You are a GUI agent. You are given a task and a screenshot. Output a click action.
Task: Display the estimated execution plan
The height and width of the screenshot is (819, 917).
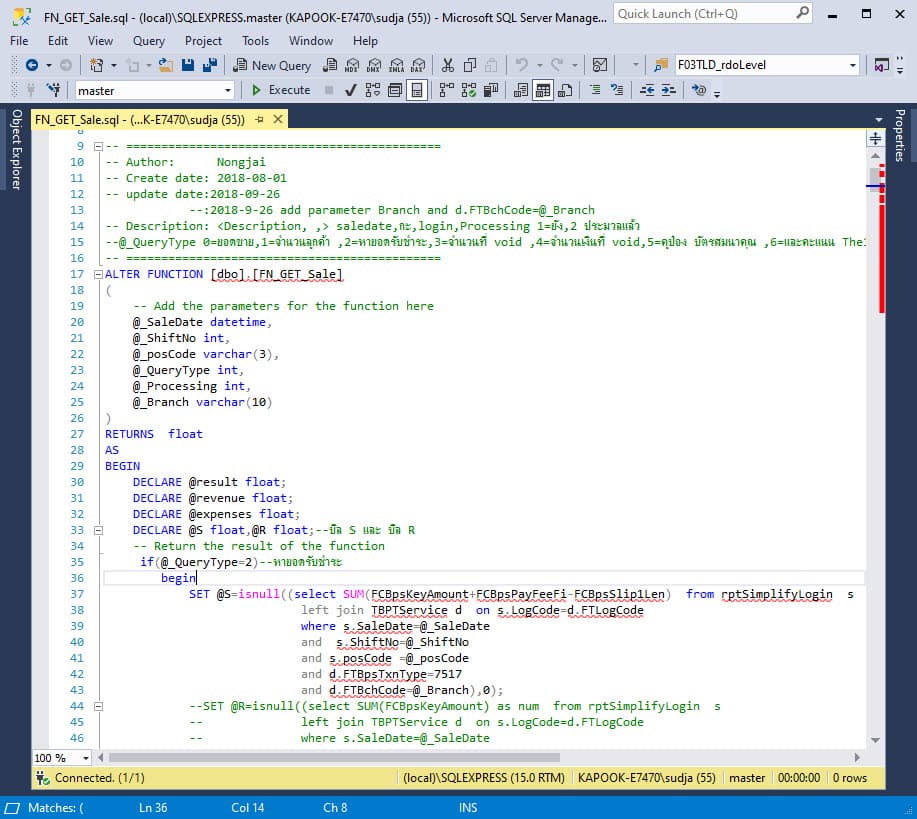point(373,90)
